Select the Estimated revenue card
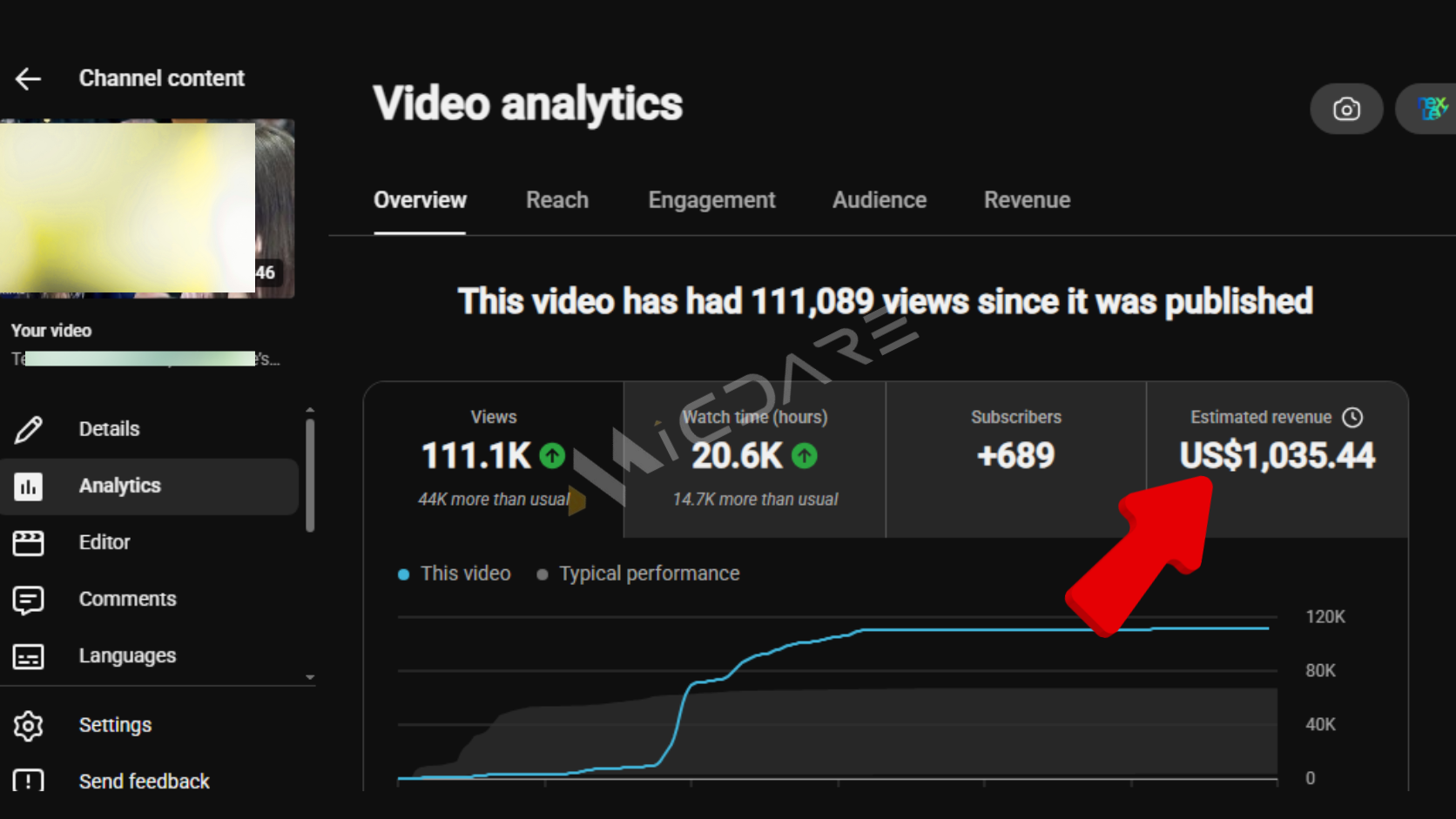The width and height of the screenshot is (1456, 819). [1277, 460]
